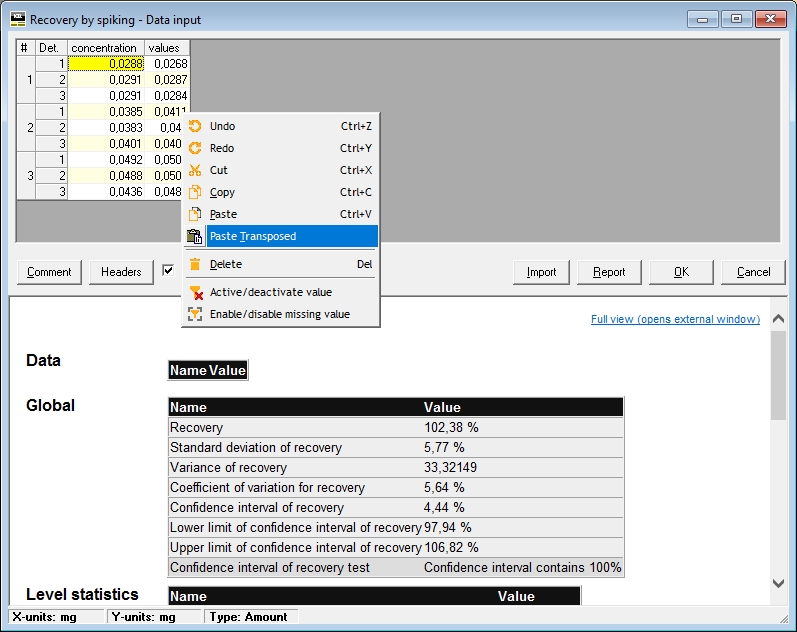
Task: Click the # column header
Action: pos(26,48)
